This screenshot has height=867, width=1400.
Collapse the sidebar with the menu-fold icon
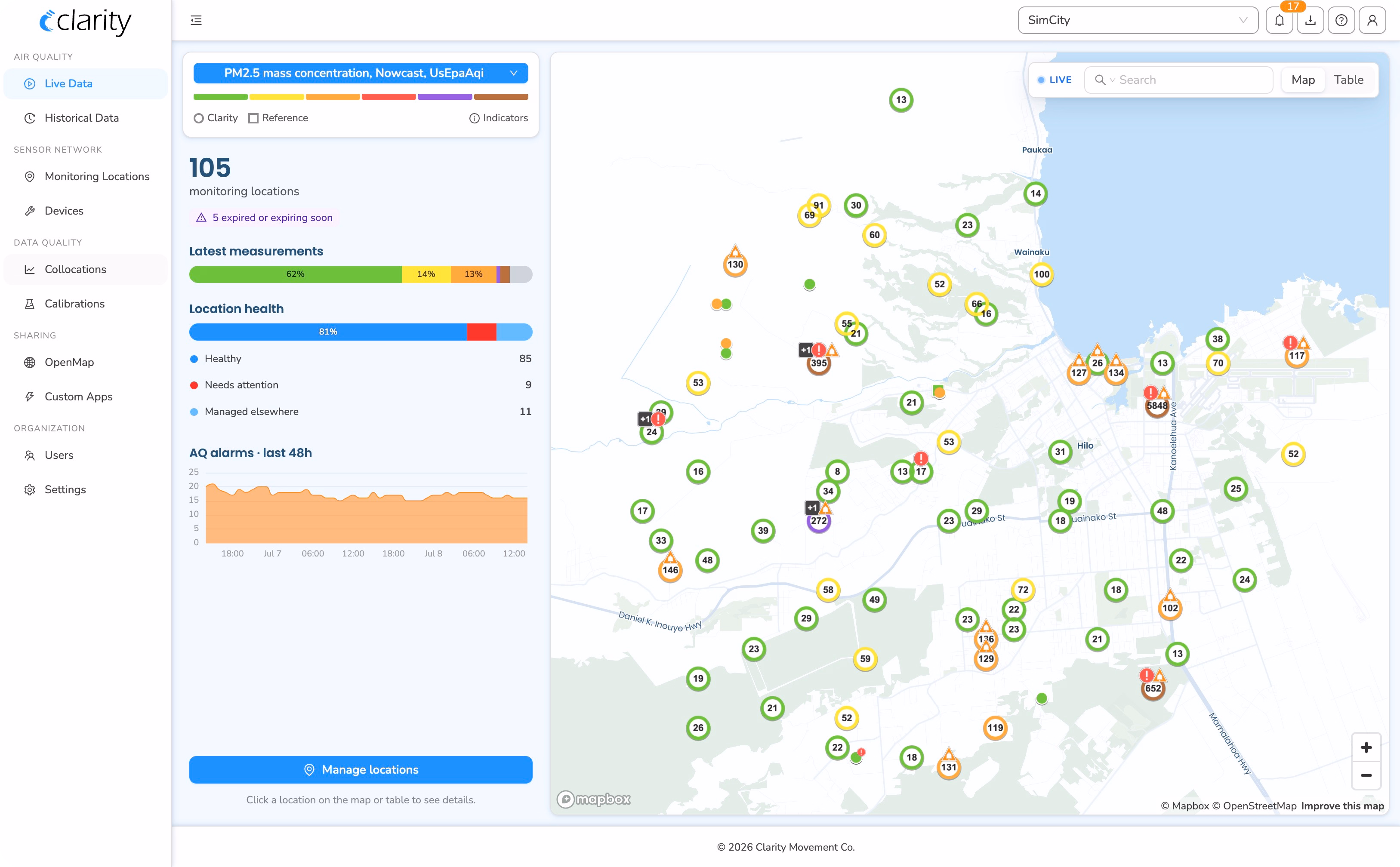pos(196,21)
